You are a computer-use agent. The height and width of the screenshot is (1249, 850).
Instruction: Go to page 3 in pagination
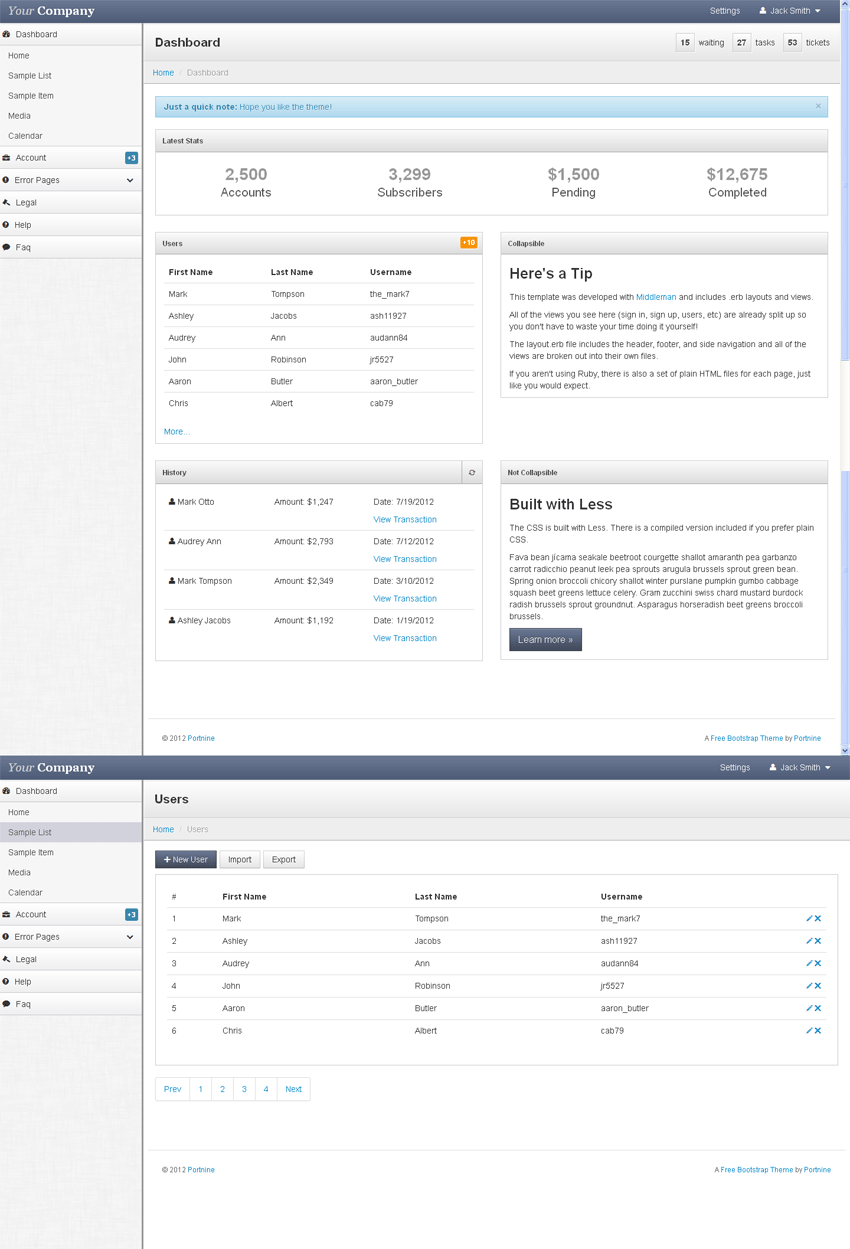point(244,1089)
